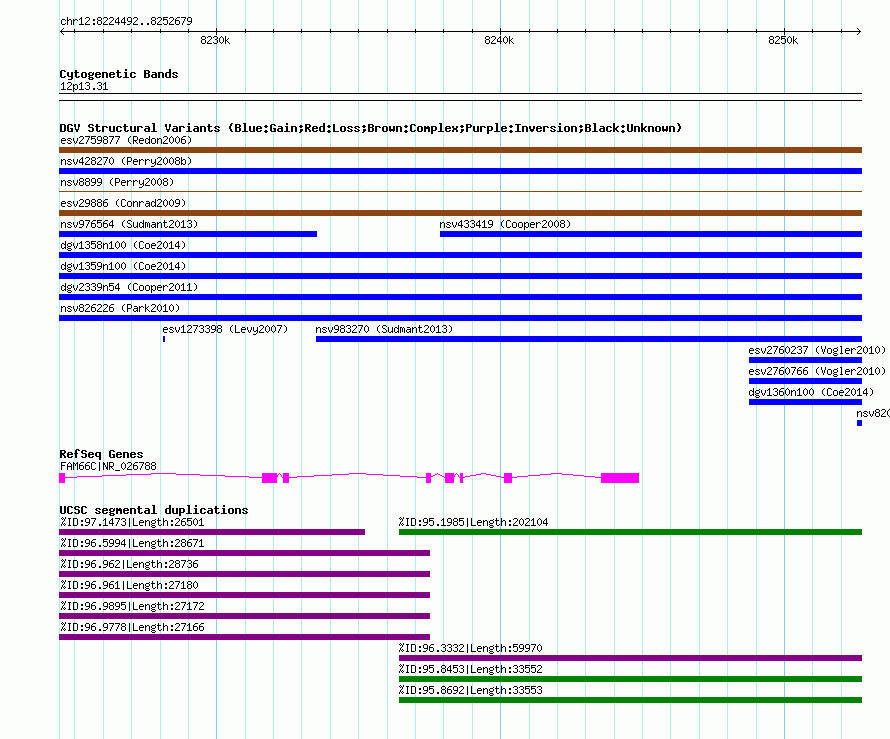The width and height of the screenshot is (890, 739).
Task: Click the %ID:96.9778|Length:27166 label
Action: (132, 627)
